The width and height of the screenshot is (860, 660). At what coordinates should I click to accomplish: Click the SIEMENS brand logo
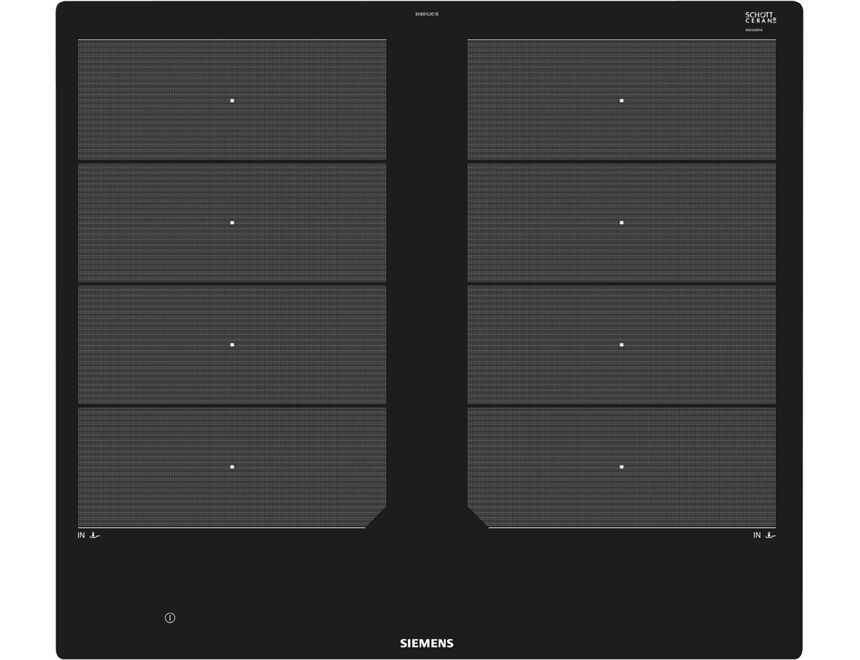pos(427,643)
